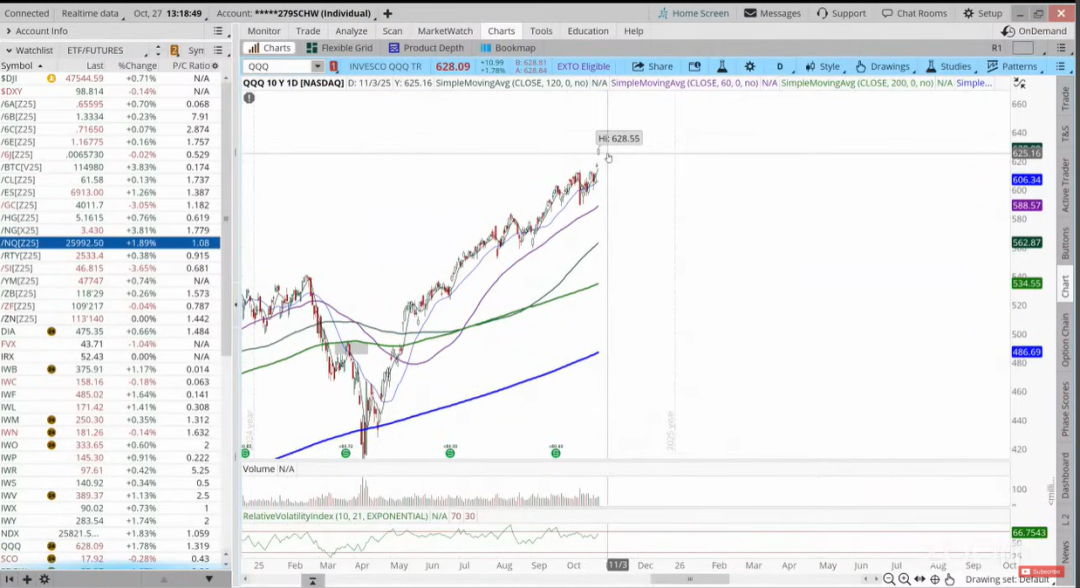This screenshot has height=588, width=1080.
Task: Select the Flexible Grid sub-tab
Action: click(340, 48)
